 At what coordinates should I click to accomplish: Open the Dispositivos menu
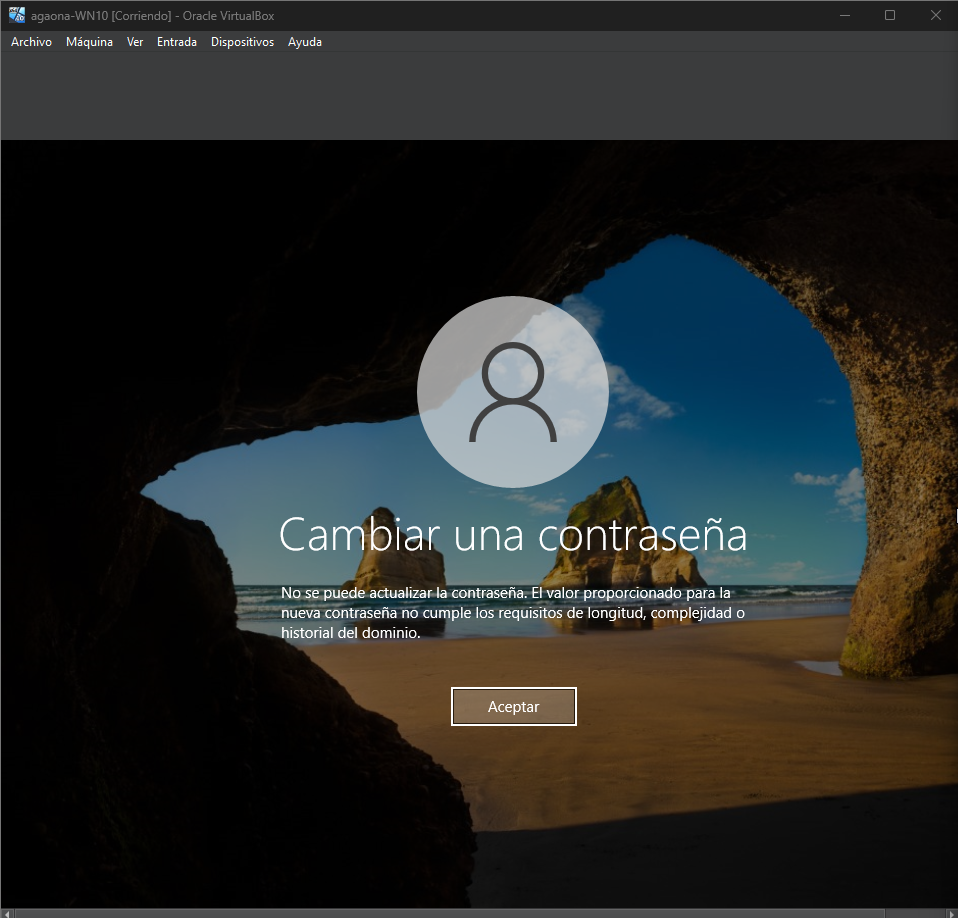[x=242, y=42]
